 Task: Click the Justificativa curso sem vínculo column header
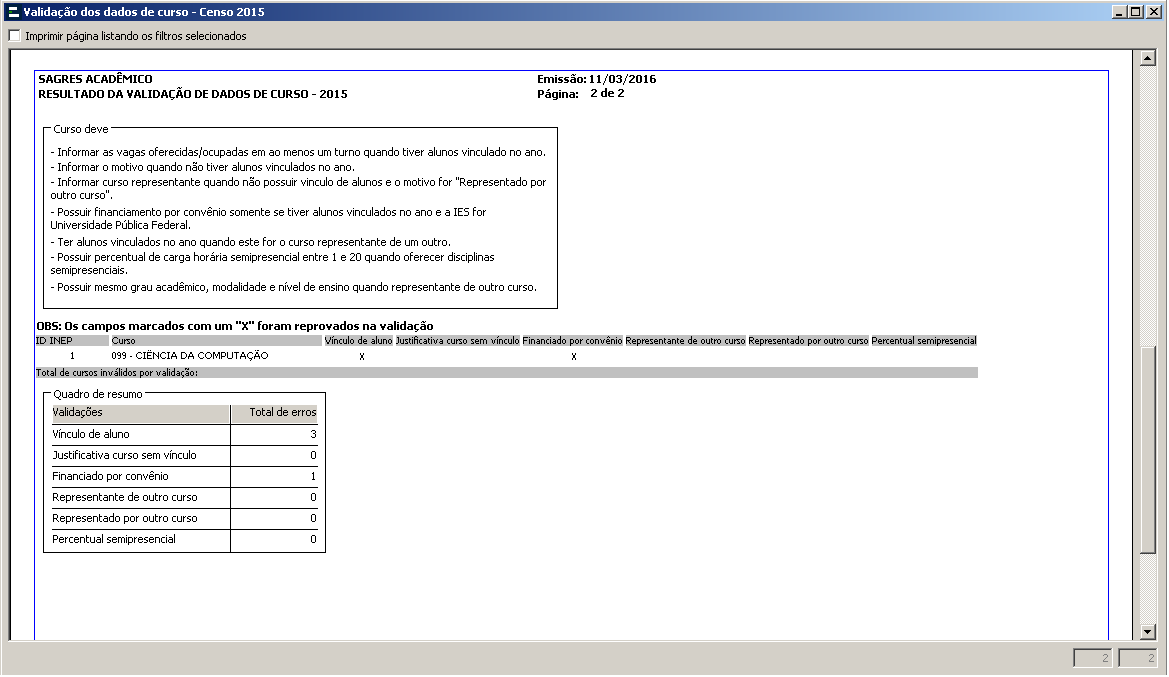(x=457, y=341)
